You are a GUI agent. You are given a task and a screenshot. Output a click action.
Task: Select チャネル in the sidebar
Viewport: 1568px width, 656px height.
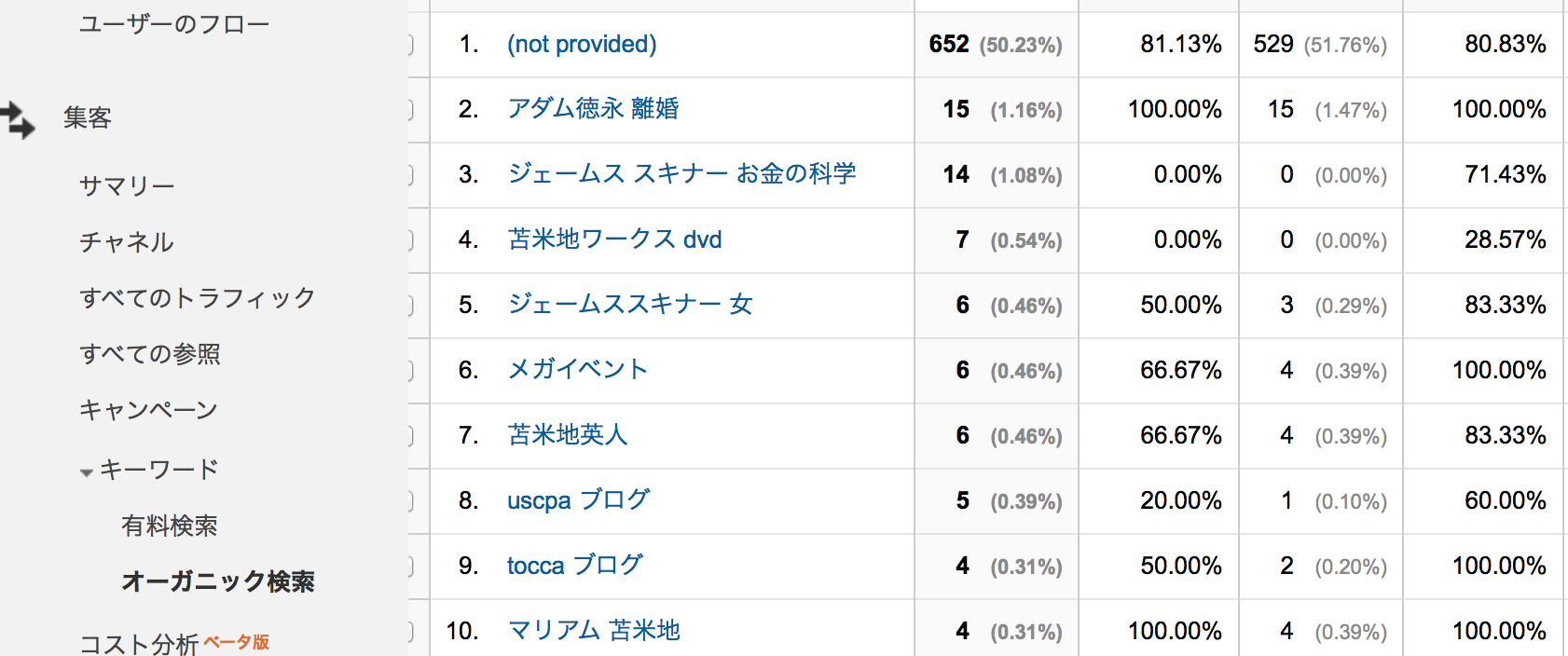[127, 242]
